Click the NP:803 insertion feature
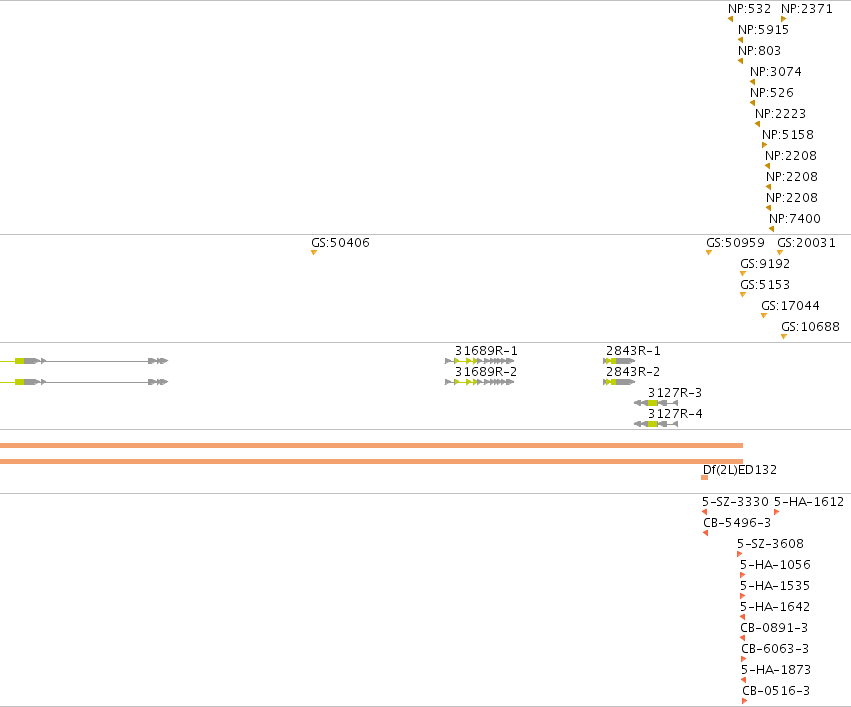This screenshot has height=707, width=851. [759, 51]
